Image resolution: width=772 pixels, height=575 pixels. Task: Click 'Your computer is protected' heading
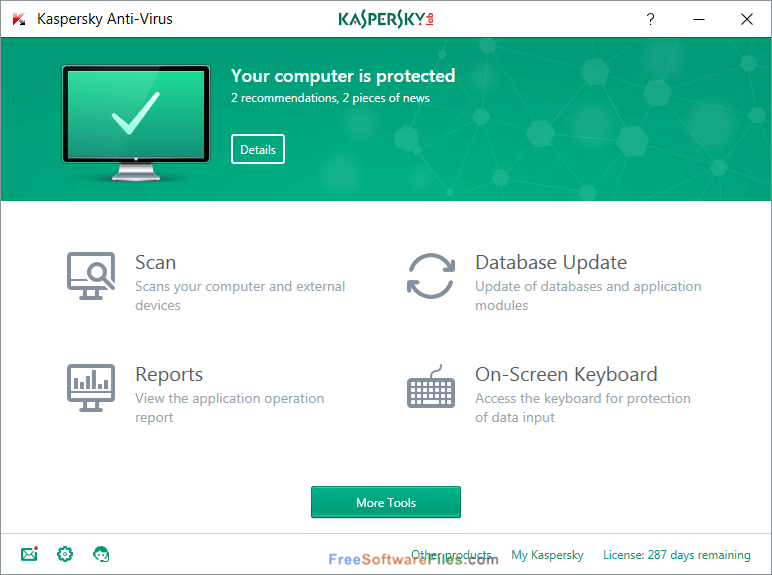pos(343,76)
